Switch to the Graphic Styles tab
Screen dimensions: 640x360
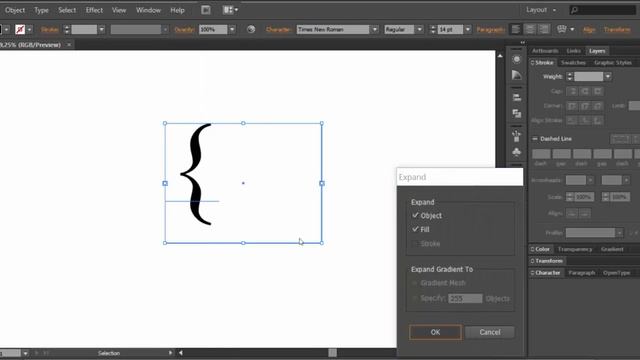coord(613,62)
